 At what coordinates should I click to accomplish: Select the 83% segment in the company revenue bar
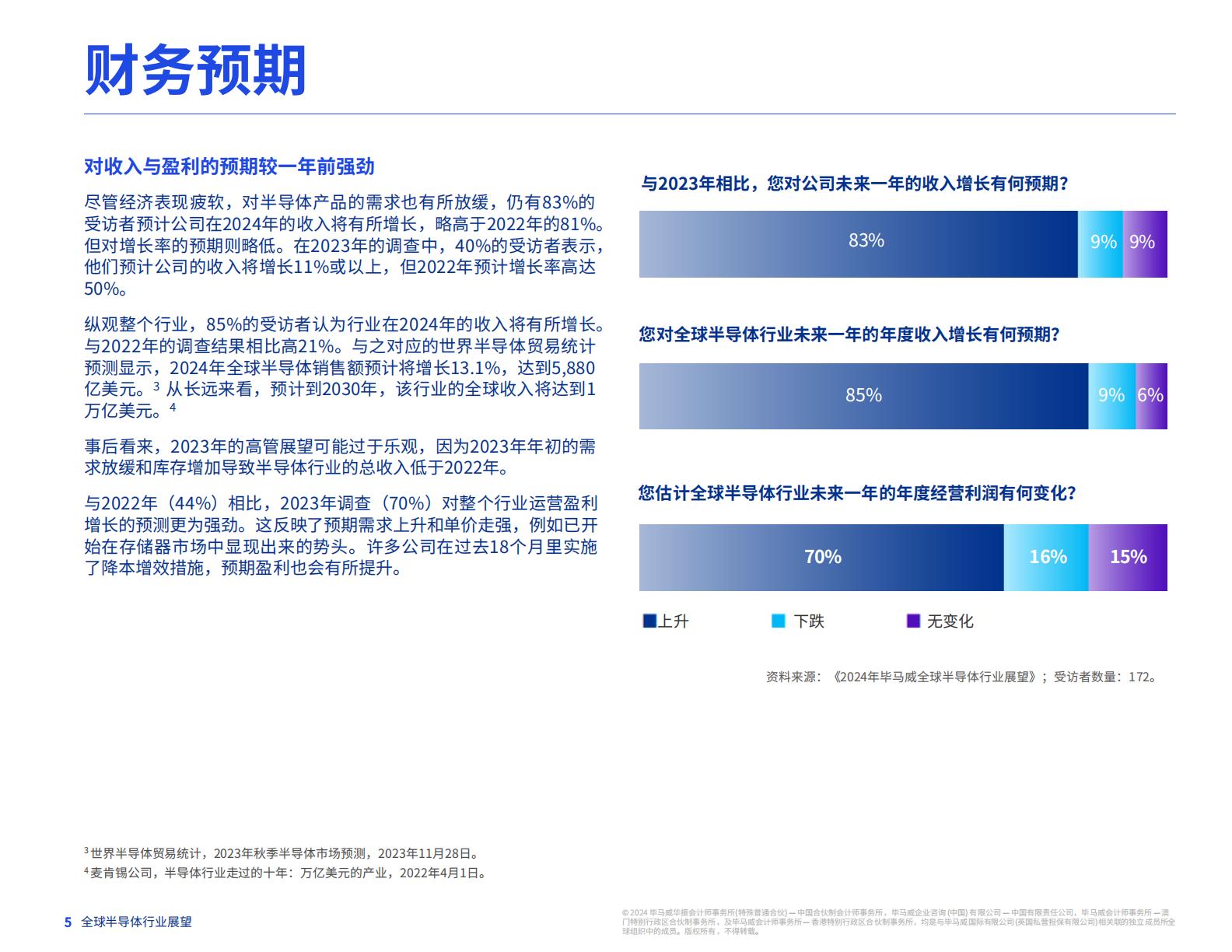859,244
